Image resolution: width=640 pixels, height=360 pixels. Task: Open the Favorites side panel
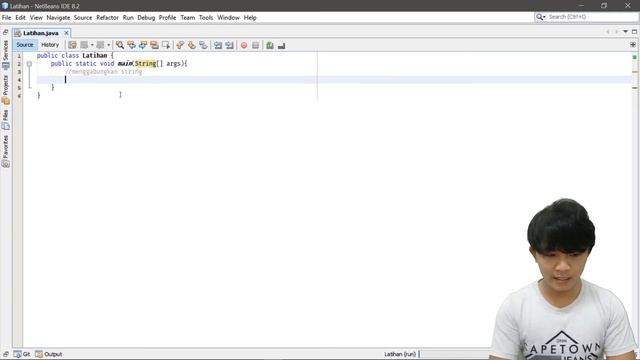pos(6,151)
